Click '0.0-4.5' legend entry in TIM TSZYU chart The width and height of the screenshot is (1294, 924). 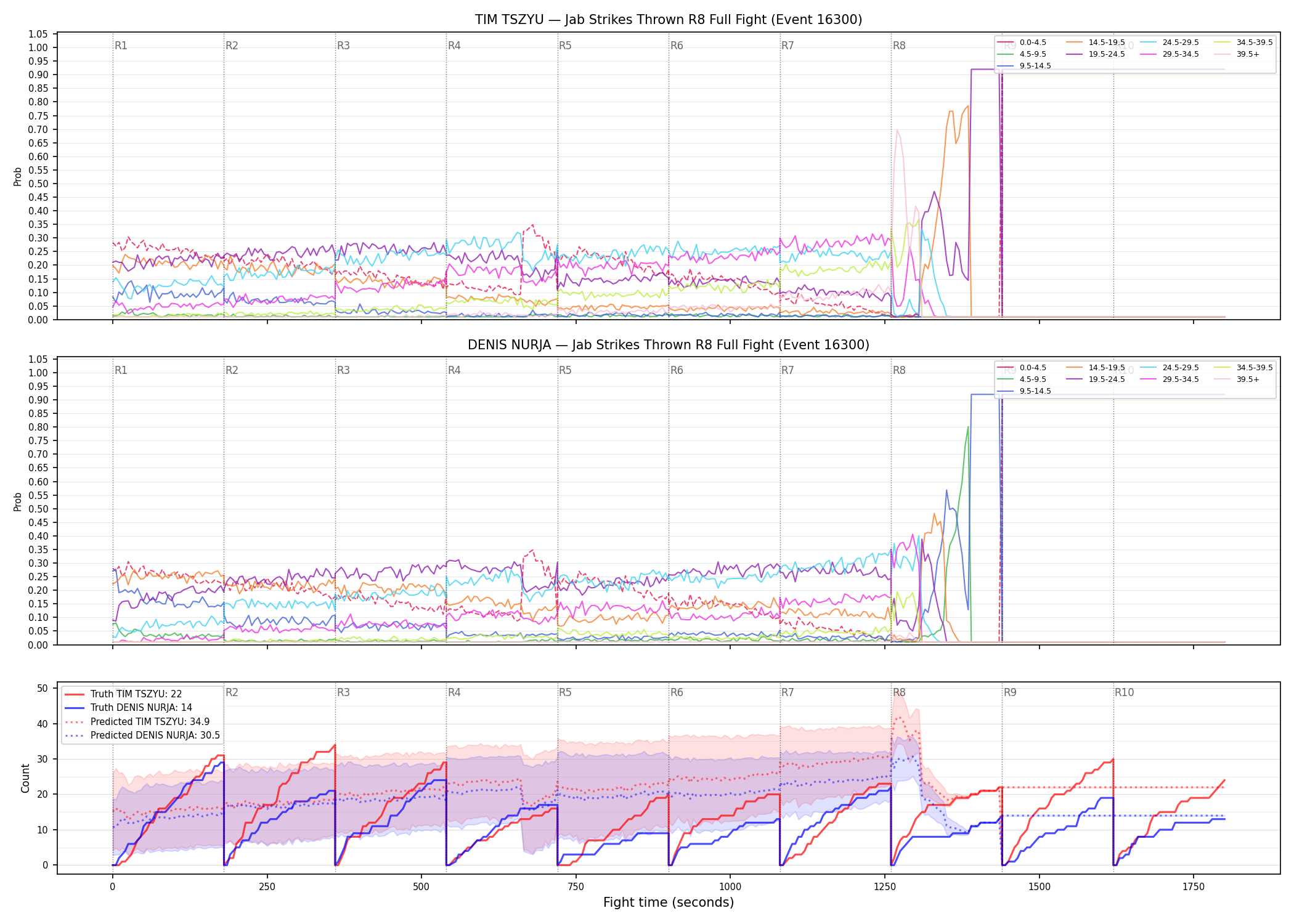pyautogui.click(x=1022, y=43)
